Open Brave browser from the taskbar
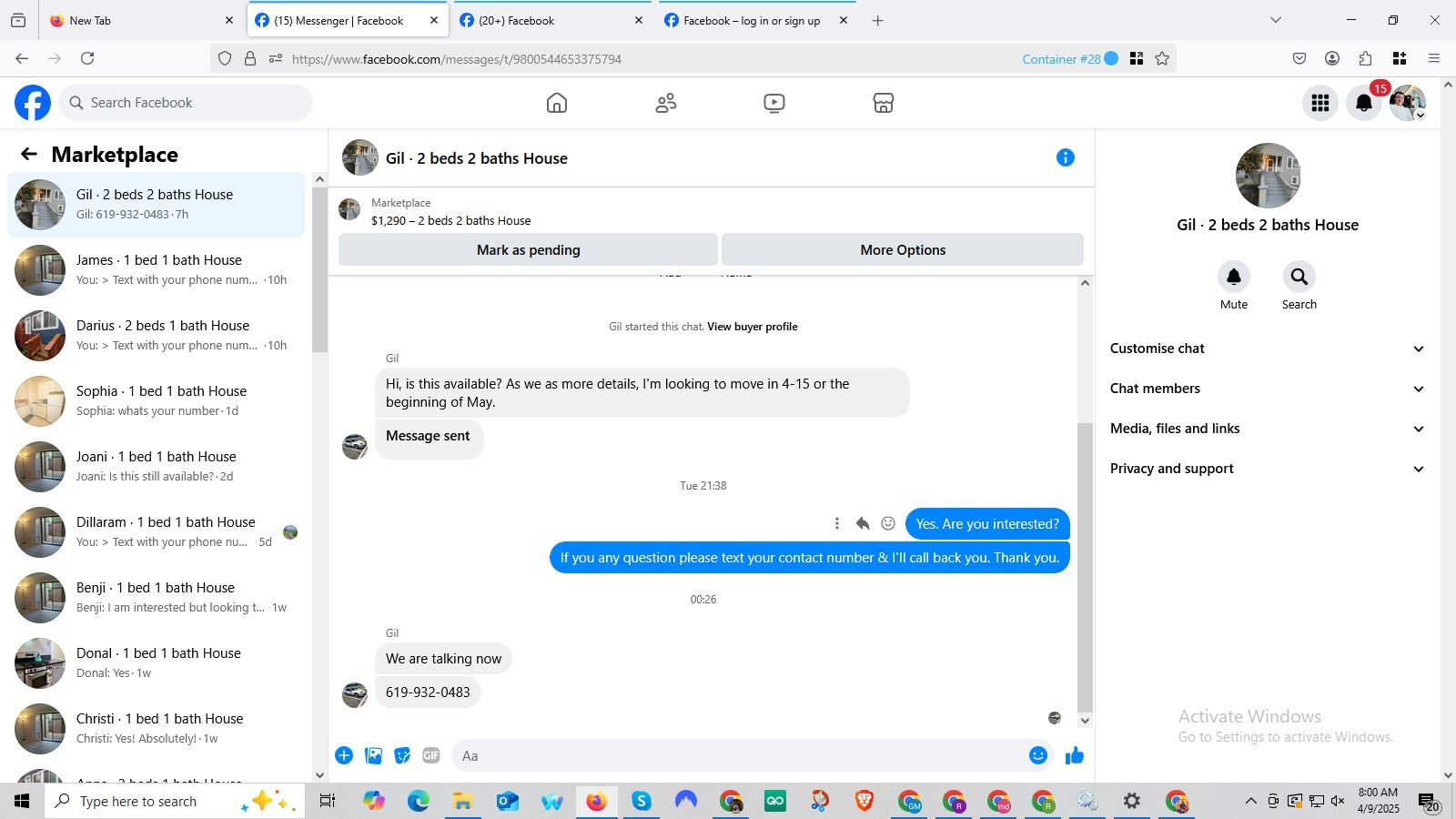Screen dimensions: 1456x819 (x=864, y=801)
